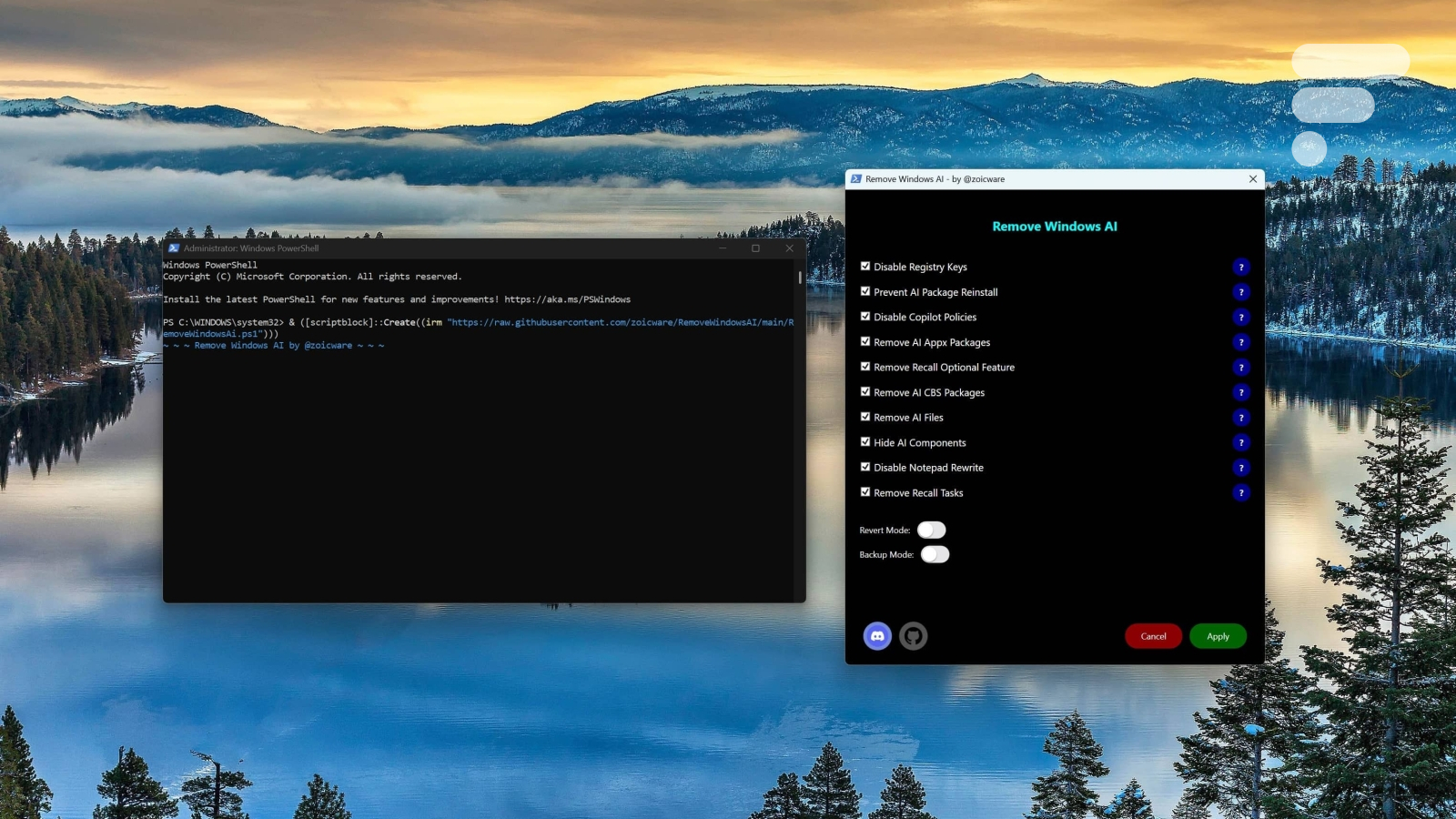Open help for Disable Notepad Rewrite option
The height and width of the screenshot is (819, 1456).
[1241, 468]
